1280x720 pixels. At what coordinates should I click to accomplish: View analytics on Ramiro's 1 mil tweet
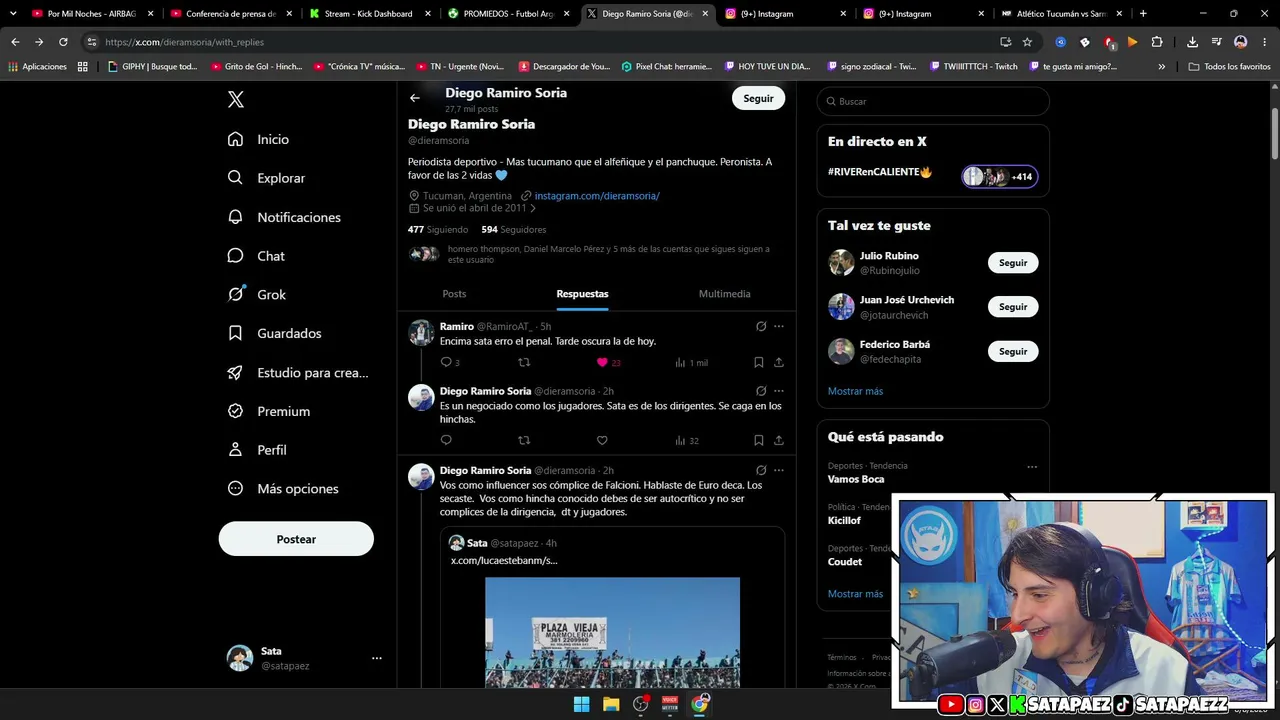pos(692,362)
